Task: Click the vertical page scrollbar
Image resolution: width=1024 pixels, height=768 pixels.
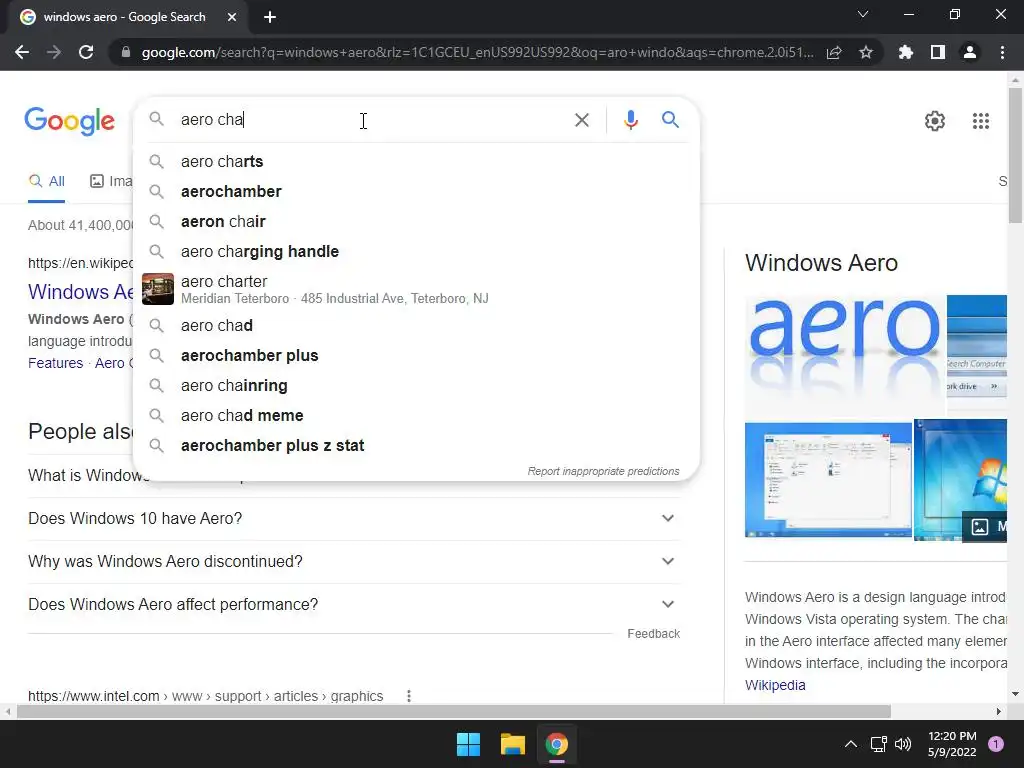Action: (x=1015, y=155)
